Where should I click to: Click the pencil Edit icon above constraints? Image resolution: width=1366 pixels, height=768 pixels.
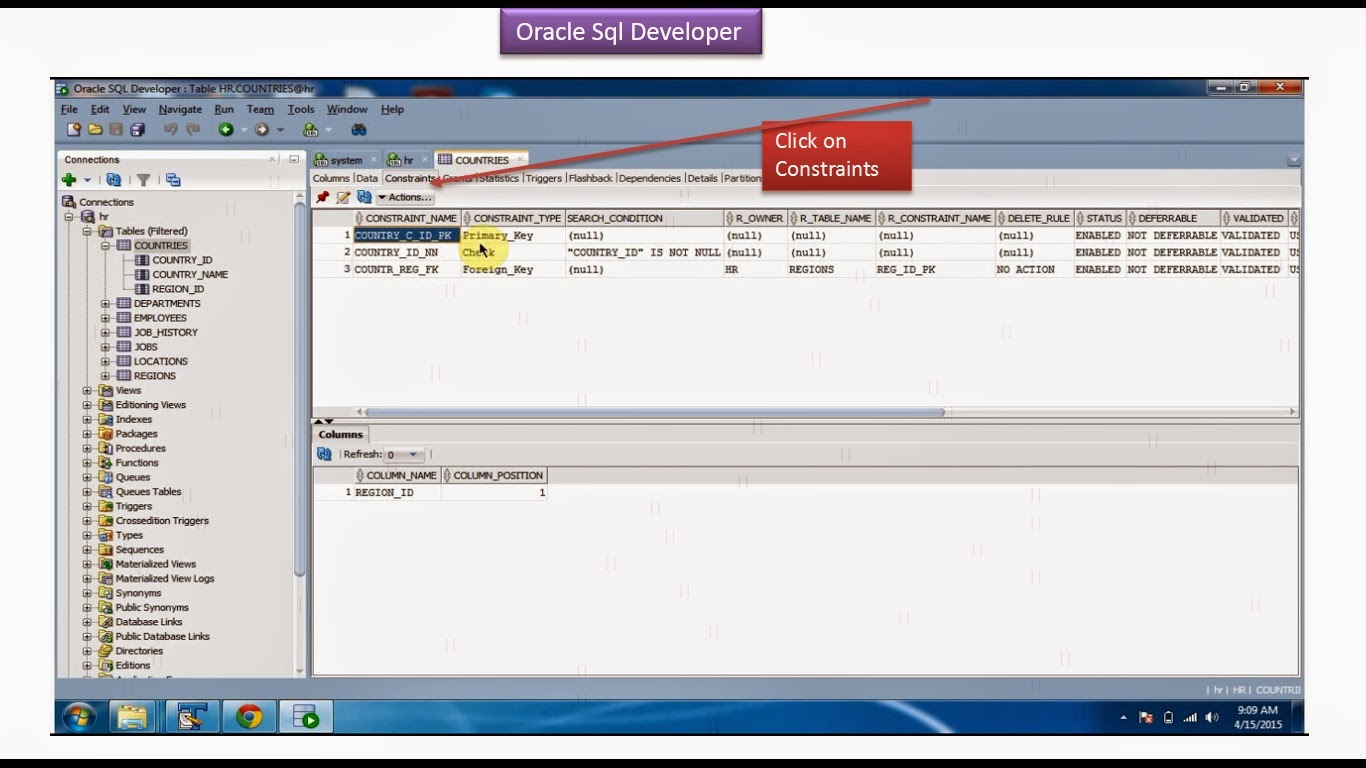point(343,197)
